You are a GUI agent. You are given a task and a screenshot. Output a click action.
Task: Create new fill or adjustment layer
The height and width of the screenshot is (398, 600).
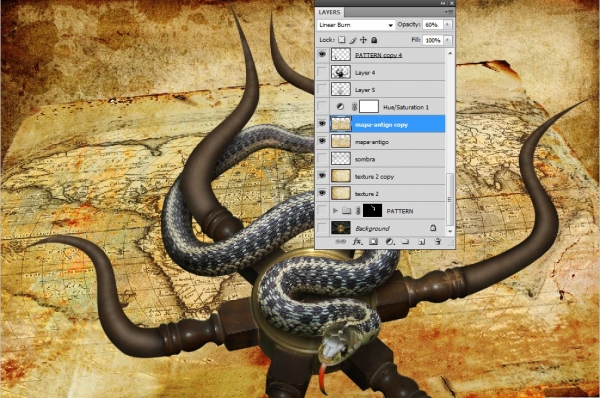pos(390,241)
